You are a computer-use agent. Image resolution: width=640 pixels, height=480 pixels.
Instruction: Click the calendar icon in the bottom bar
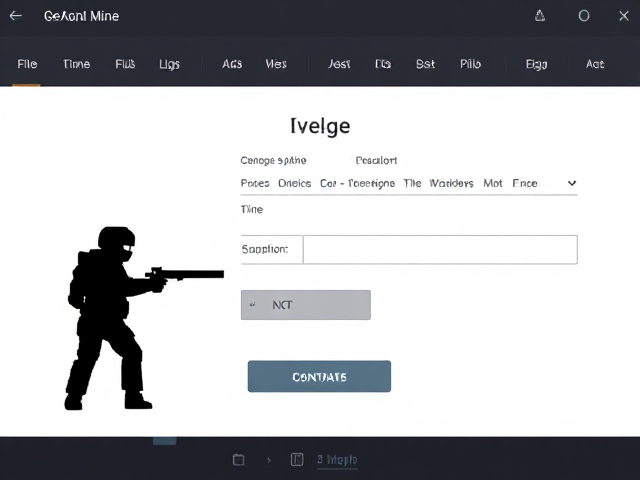[x=238, y=460]
